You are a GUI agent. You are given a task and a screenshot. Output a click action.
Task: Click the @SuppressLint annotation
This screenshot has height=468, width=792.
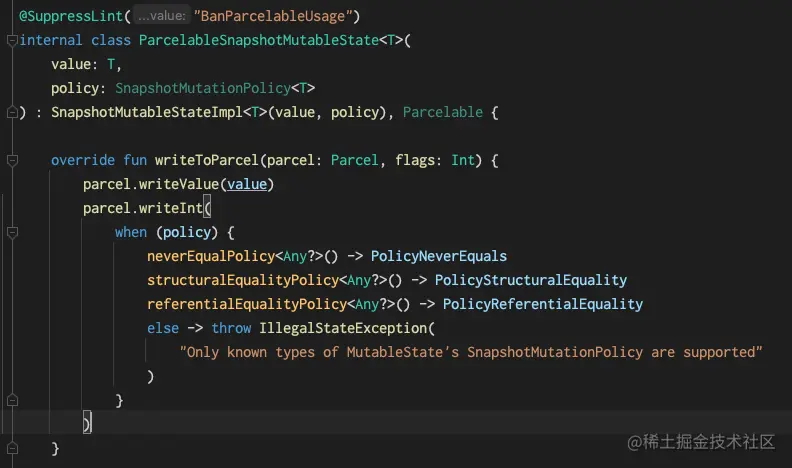tap(71, 16)
